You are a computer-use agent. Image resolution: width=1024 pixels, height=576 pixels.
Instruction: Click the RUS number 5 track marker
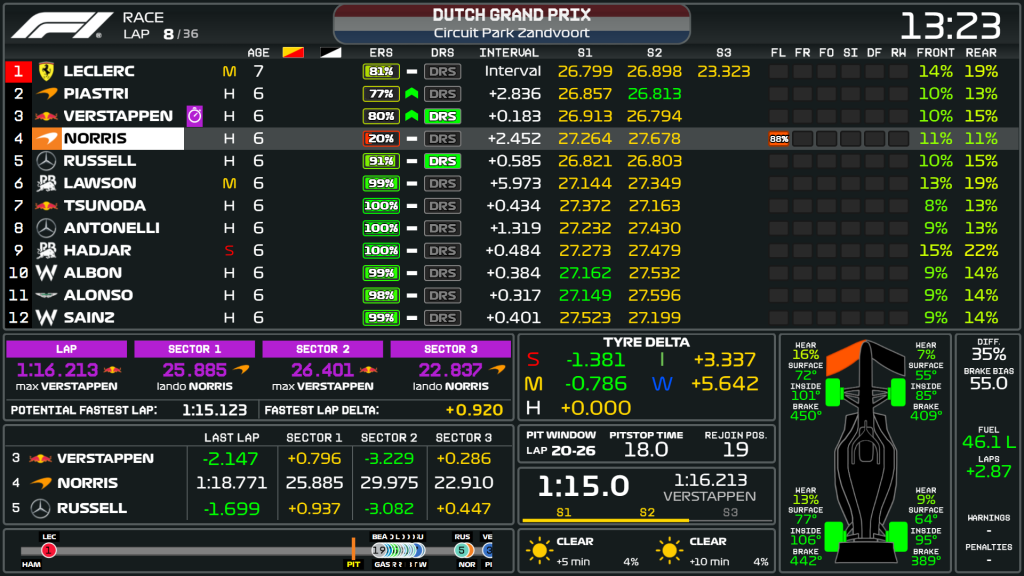(x=462, y=551)
